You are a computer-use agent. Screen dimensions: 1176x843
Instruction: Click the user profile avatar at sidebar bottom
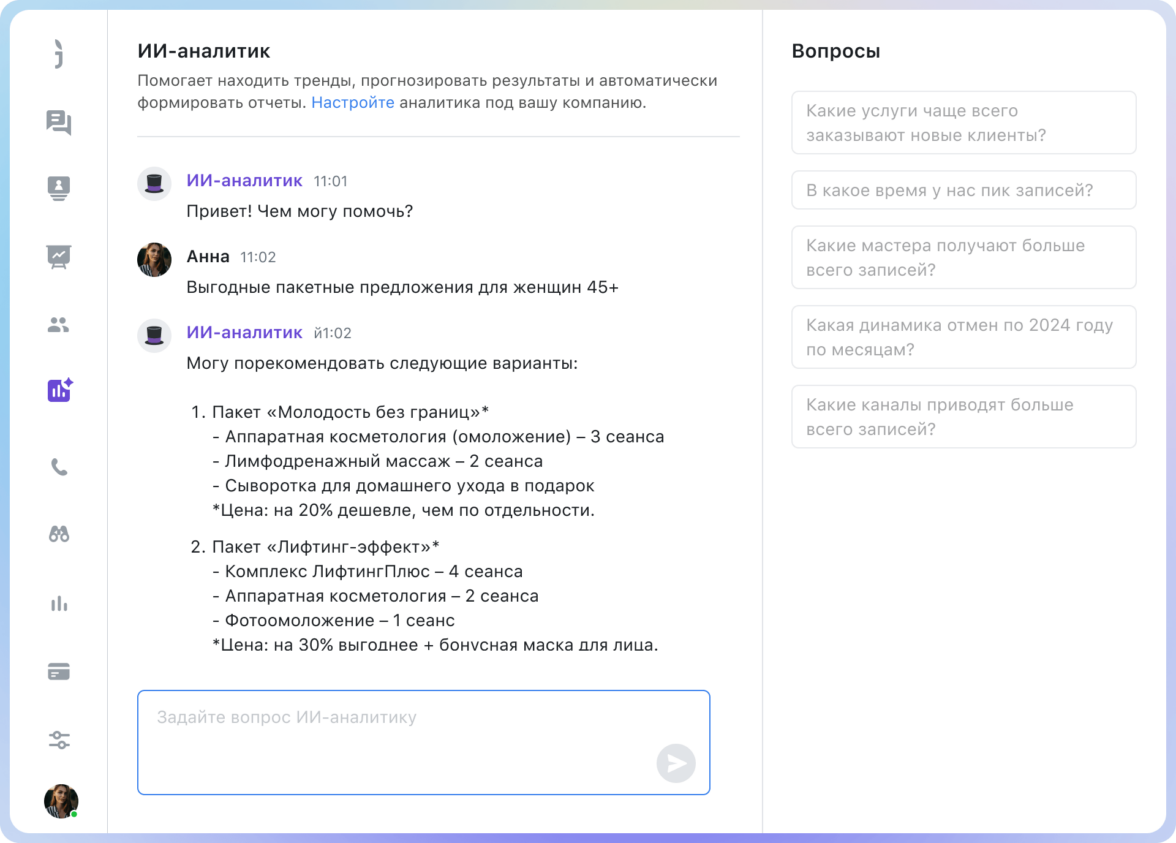point(61,801)
